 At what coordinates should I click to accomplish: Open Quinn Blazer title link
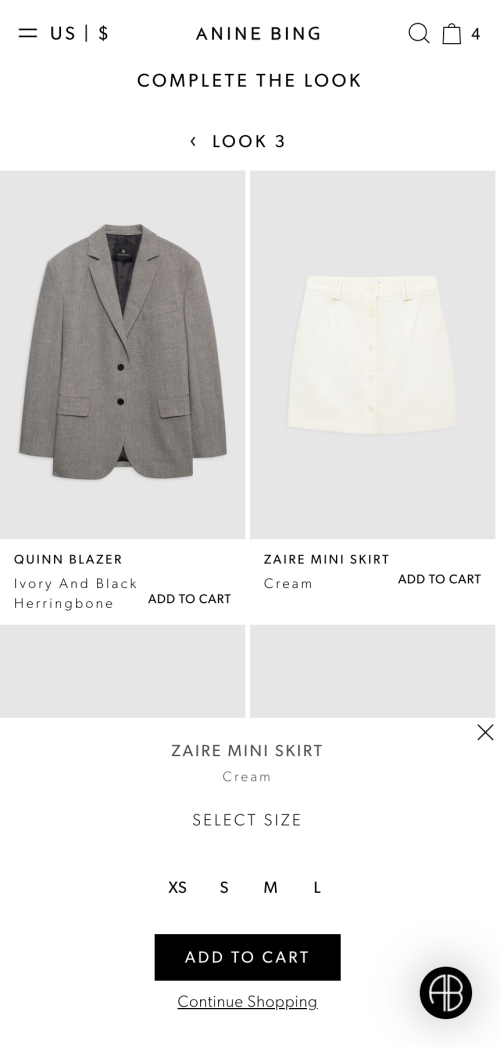68,560
